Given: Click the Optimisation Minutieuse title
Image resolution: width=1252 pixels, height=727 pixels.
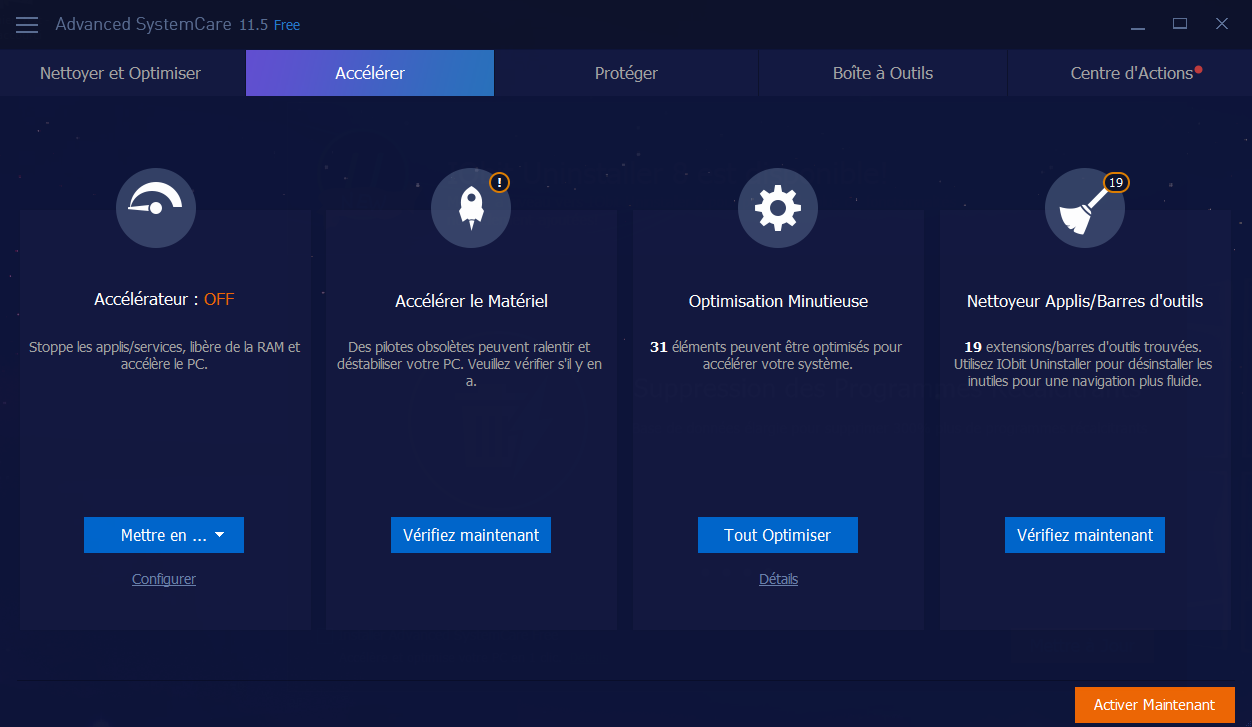Looking at the screenshot, I should [778, 301].
